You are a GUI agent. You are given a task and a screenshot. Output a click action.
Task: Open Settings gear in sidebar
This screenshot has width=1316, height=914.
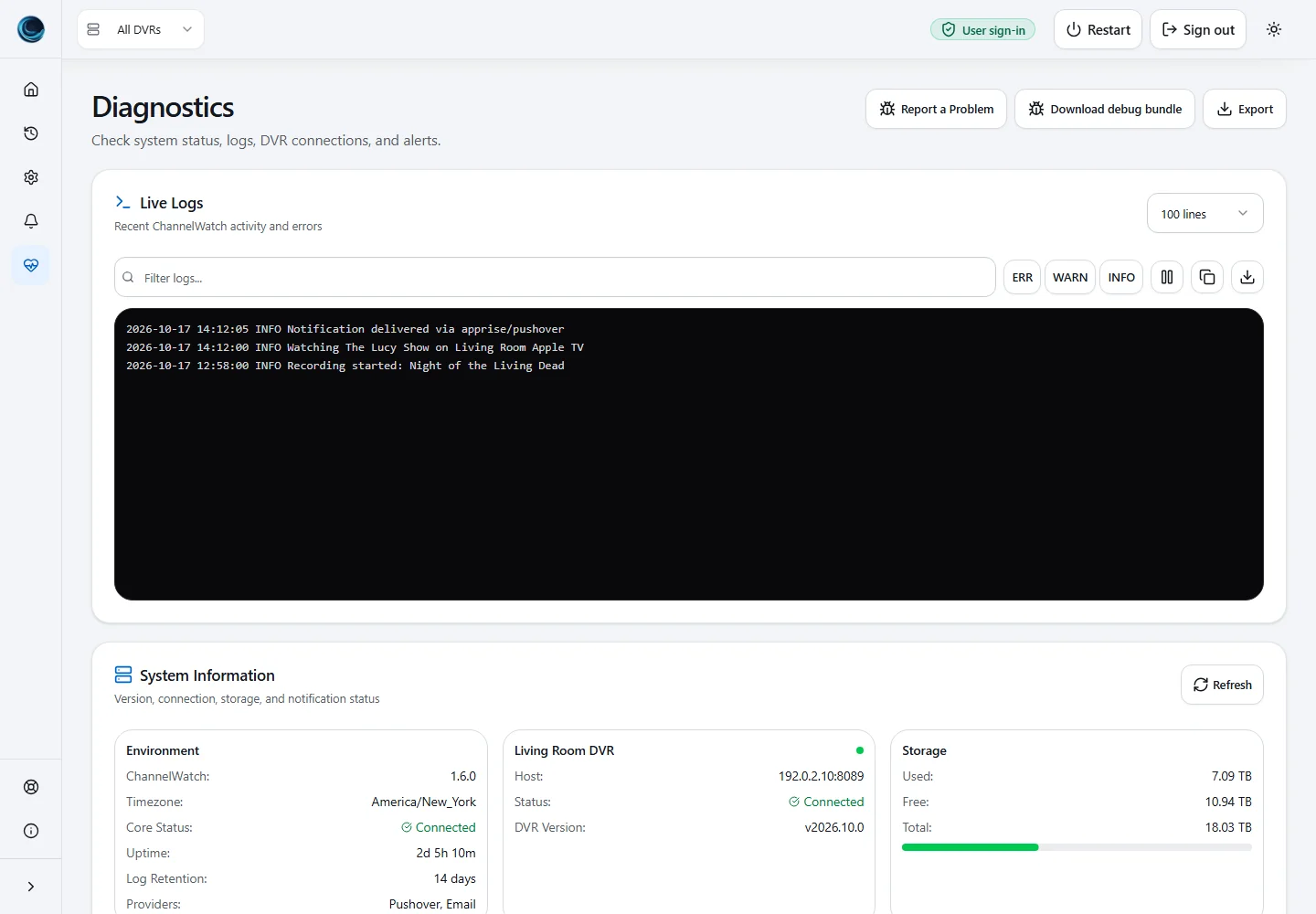pos(31,177)
